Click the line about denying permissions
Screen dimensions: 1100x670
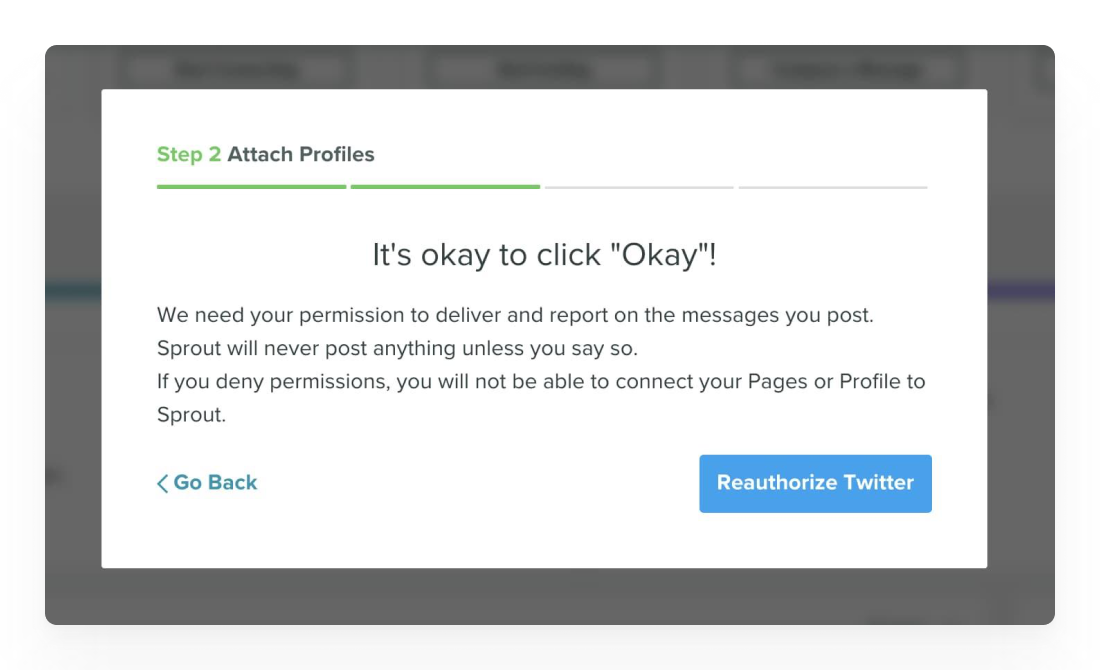coord(540,381)
